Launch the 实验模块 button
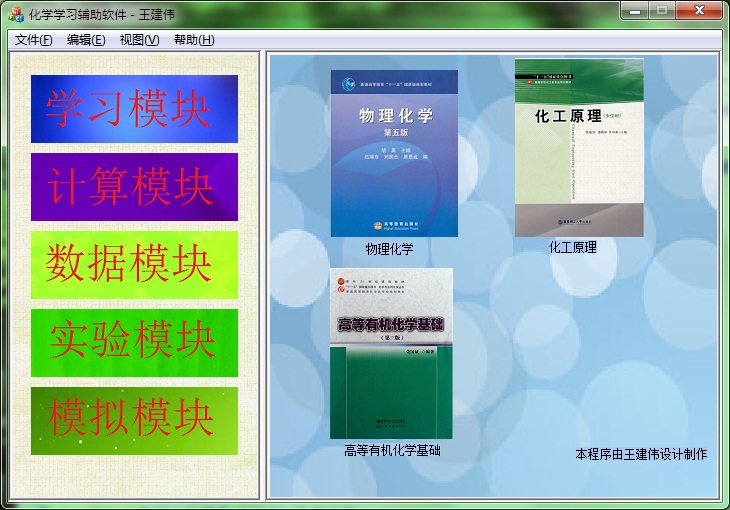The width and height of the screenshot is (730, 510). [134, 343]
